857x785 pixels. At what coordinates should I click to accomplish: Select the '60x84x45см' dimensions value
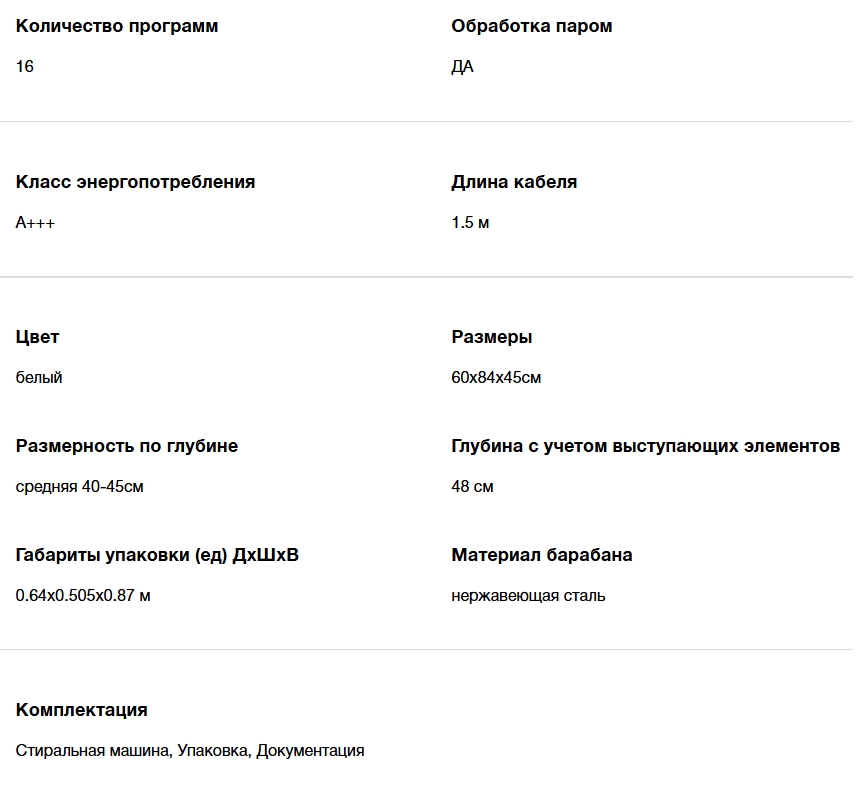coord(496,378)
